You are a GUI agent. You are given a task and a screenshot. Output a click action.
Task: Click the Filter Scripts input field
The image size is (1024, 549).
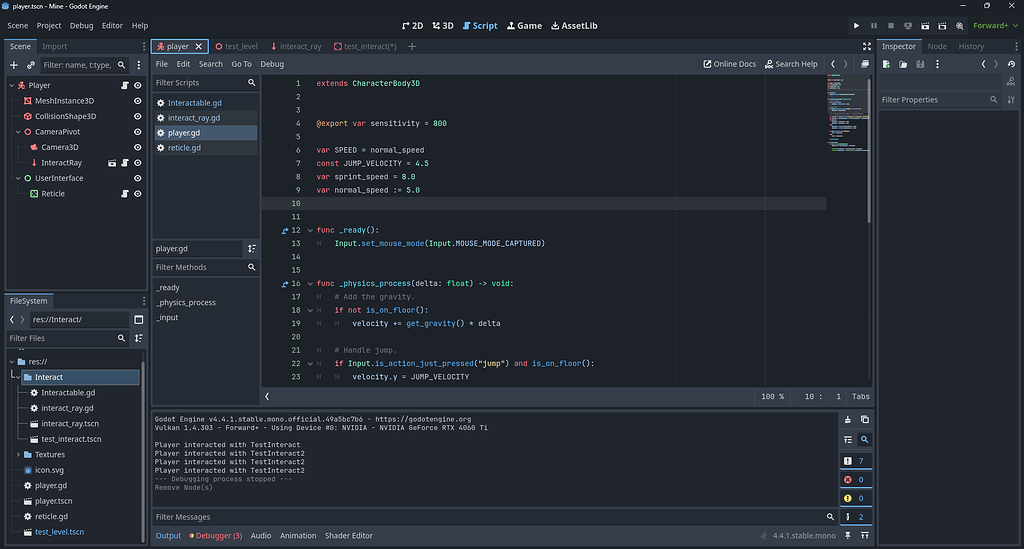[x=205, y=83]
